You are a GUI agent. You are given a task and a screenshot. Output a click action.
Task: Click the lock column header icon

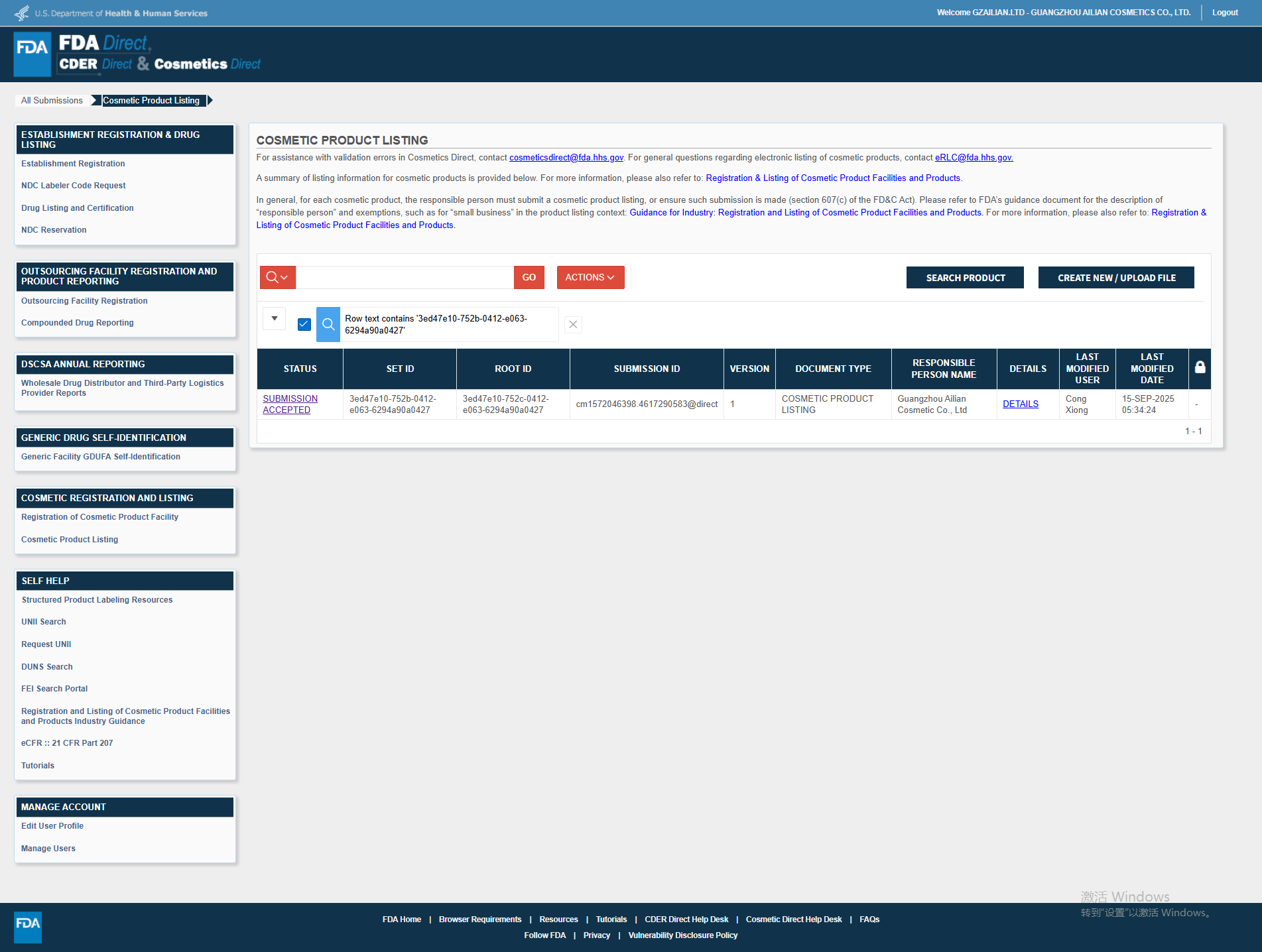1200,368
